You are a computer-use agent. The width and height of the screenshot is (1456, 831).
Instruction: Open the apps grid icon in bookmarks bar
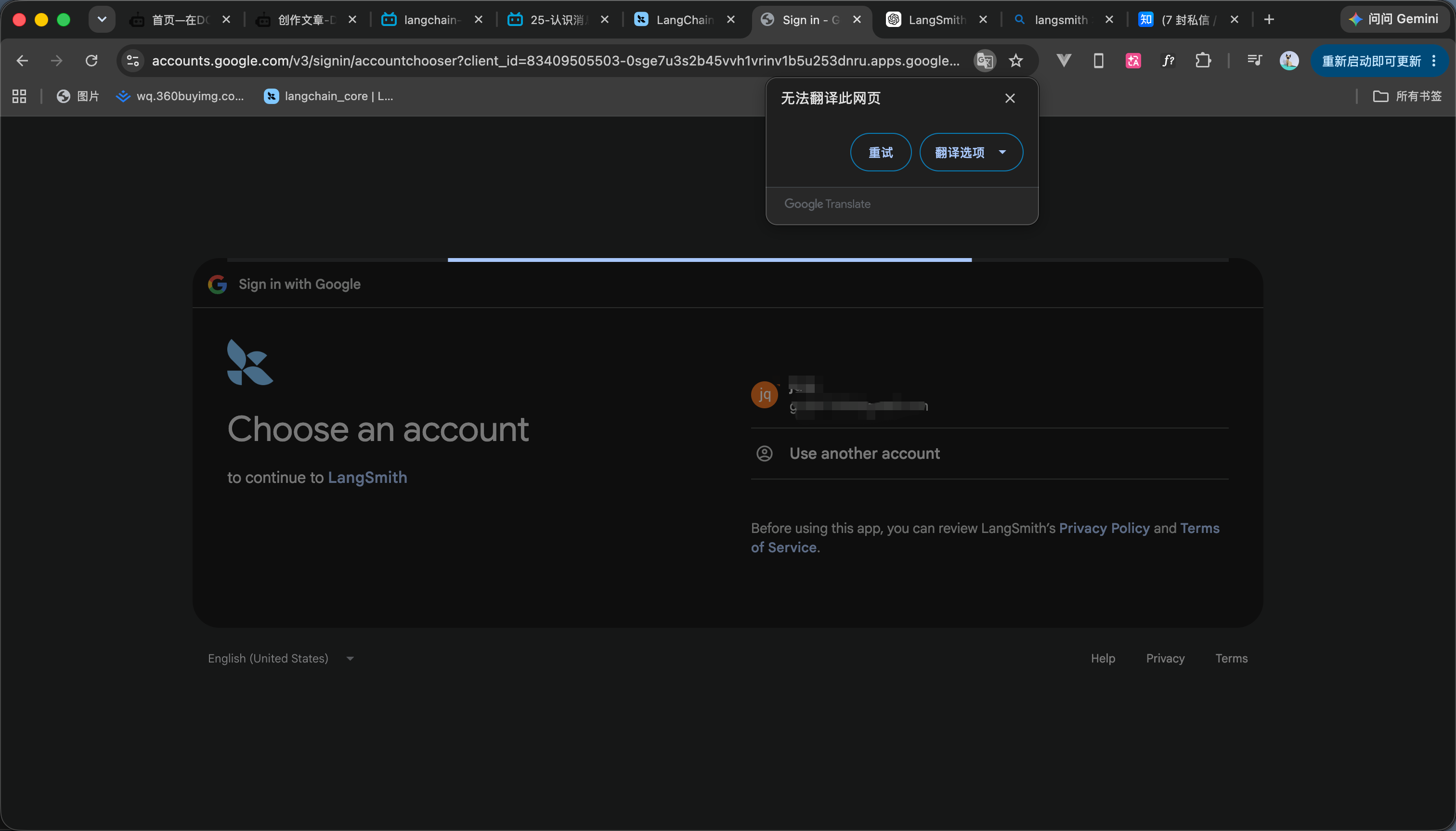click(19, 96)
